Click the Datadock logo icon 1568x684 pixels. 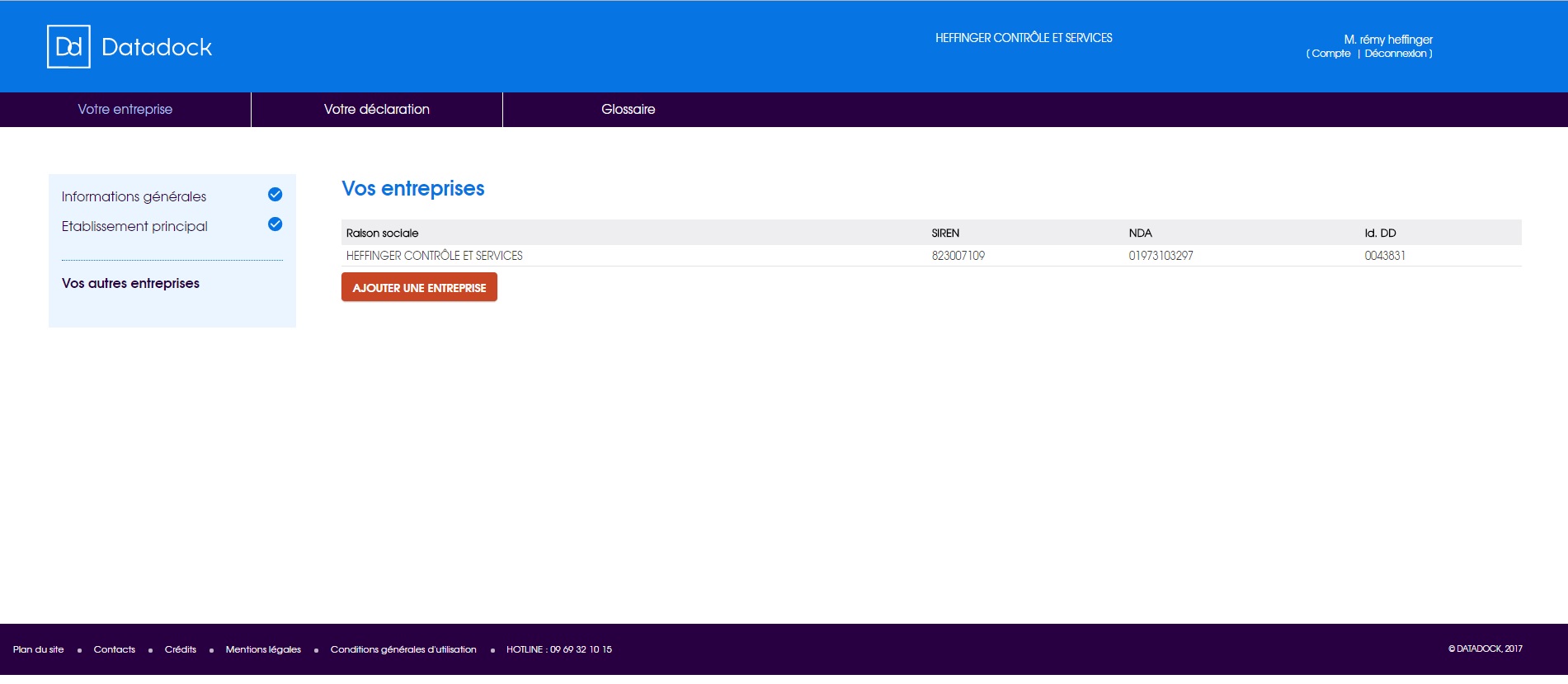pyautogui.click(x=68, y=46)
